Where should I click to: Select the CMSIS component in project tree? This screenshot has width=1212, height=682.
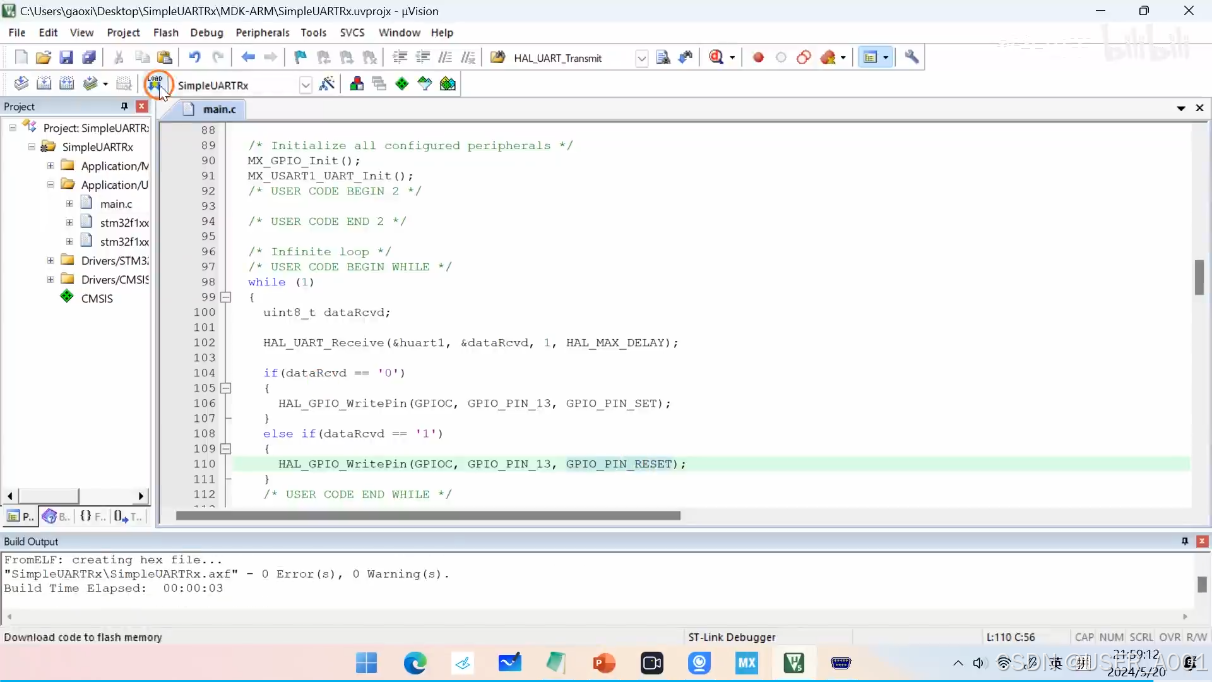[x=96, y=299]
